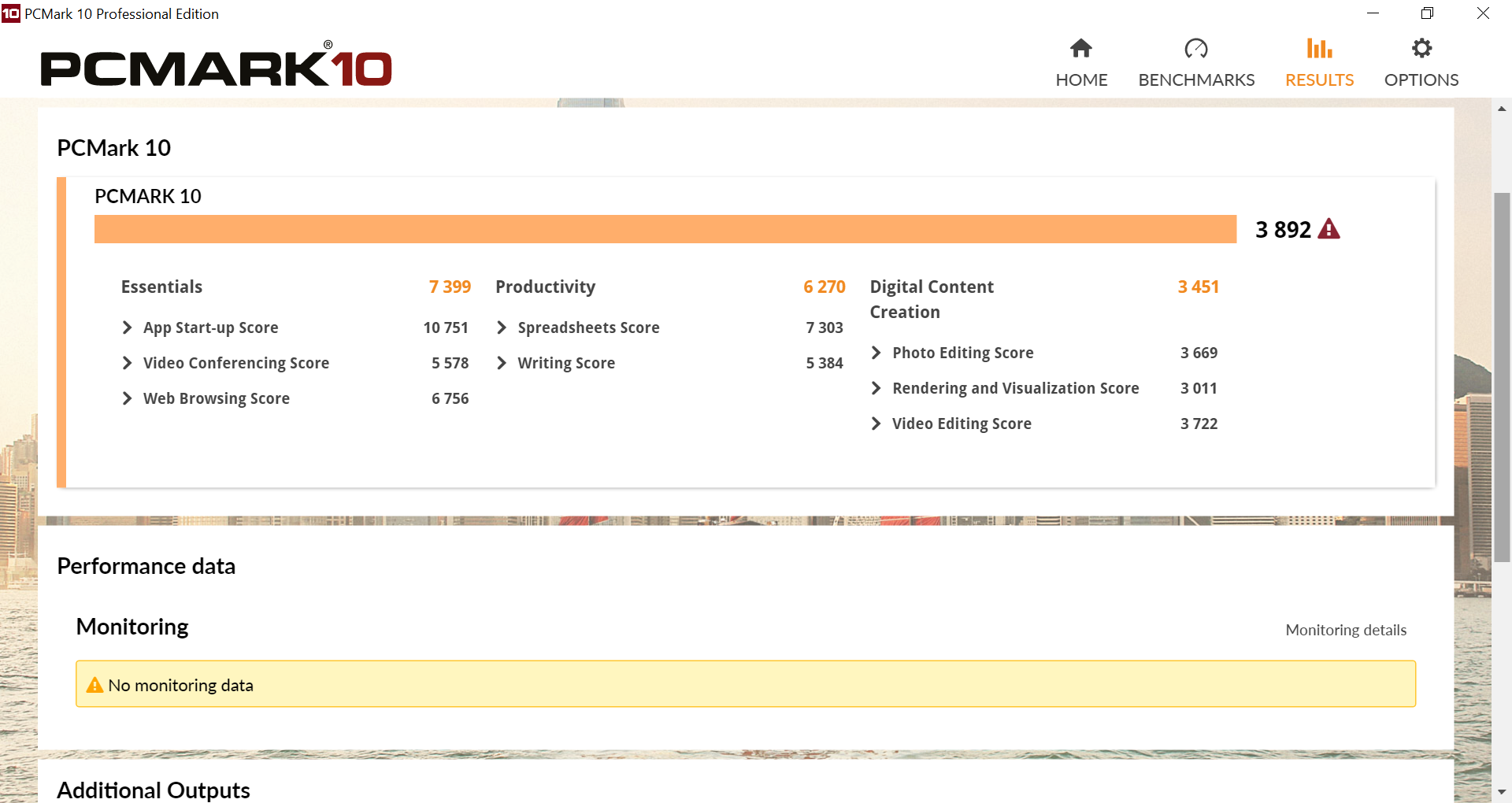
Task: Click the Monitoring section heading
Action: (x=132, y=627)
